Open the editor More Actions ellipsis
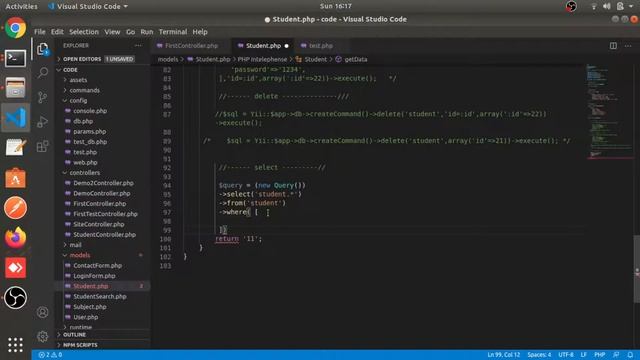 [628, 46]
